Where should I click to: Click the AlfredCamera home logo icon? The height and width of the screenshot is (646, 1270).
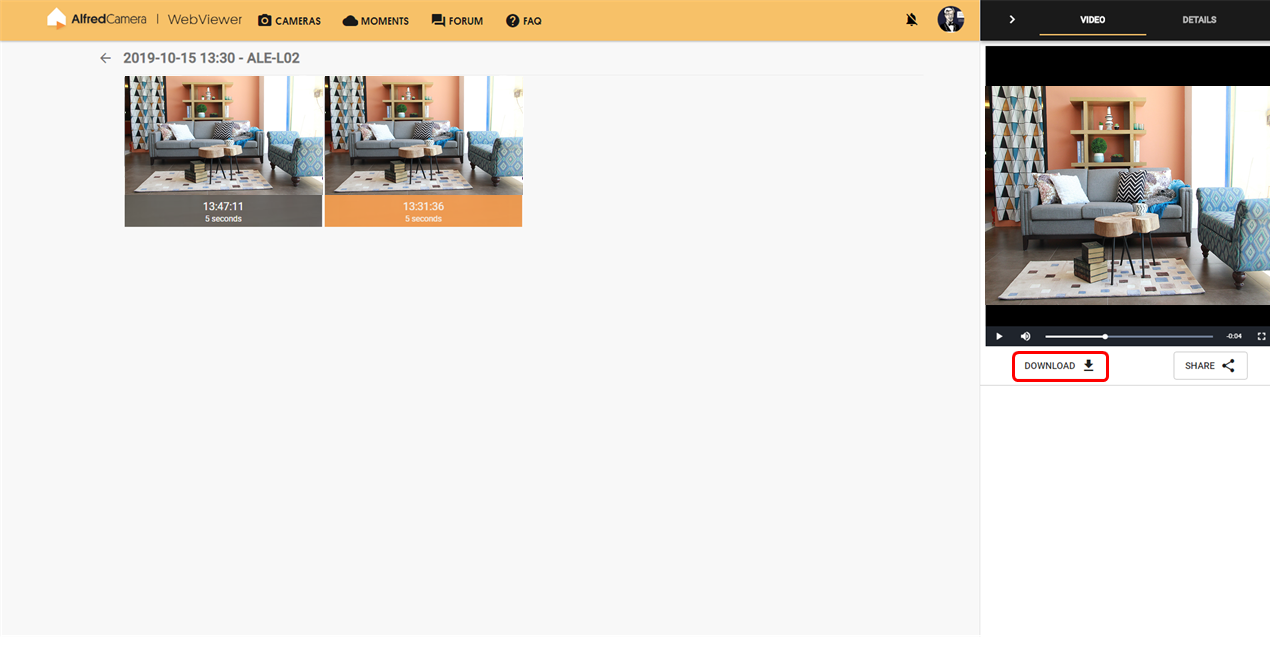pyautogui.click(x=56, y=19)
